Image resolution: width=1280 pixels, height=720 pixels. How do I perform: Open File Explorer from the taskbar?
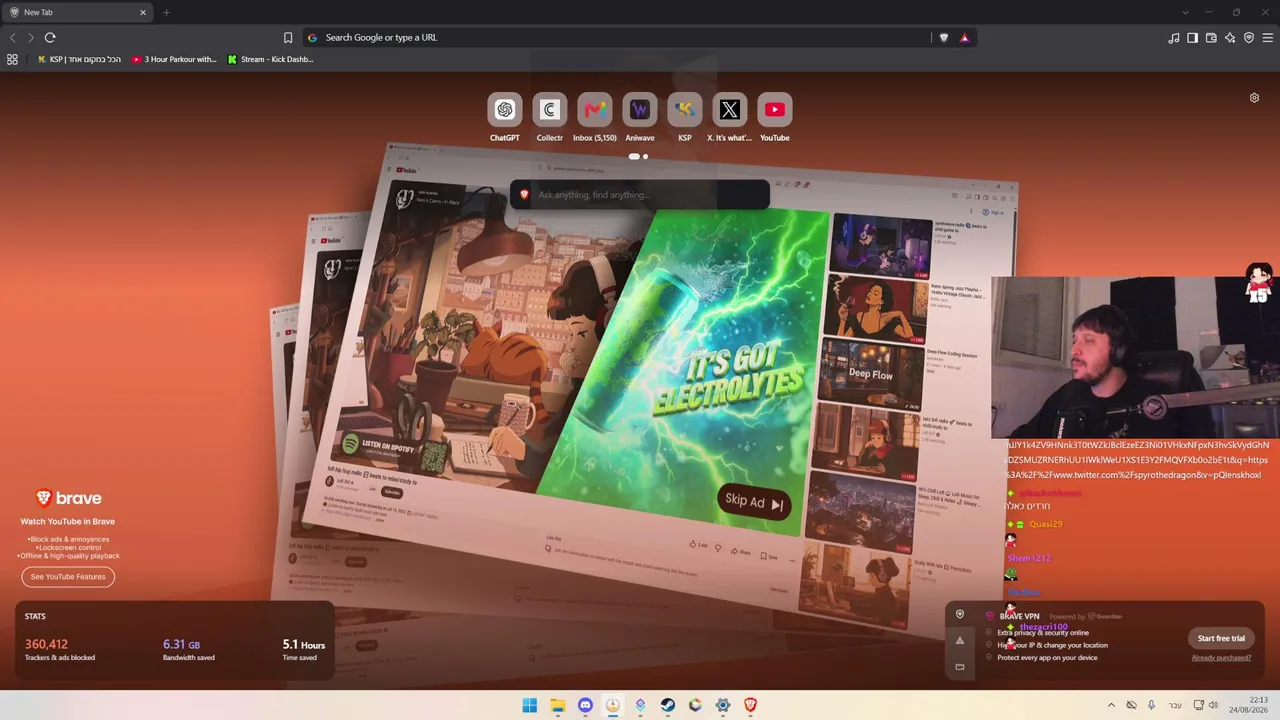tap(558, 706)
